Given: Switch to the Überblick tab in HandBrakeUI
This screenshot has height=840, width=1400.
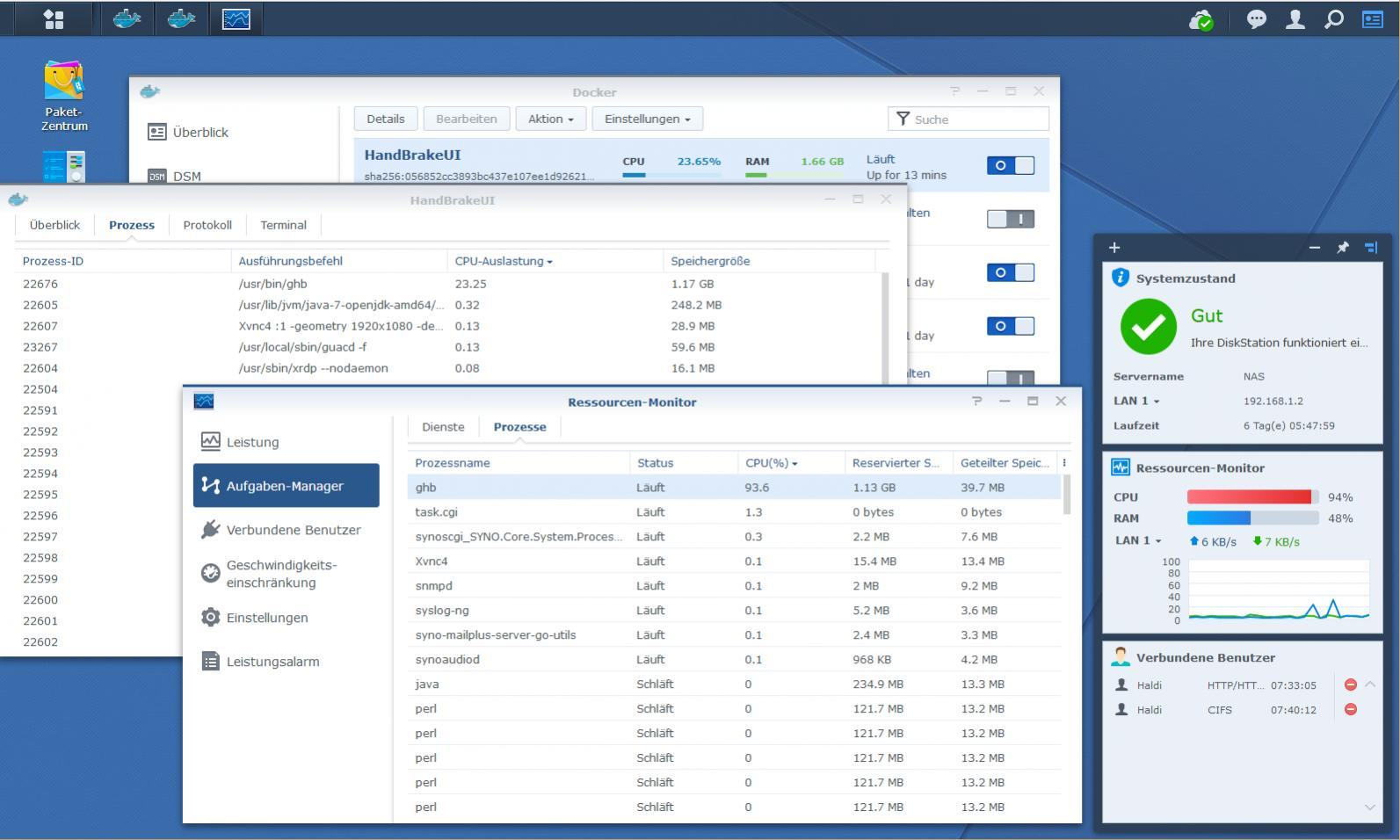Looking at the screenshot, I should tap(54, 225).
